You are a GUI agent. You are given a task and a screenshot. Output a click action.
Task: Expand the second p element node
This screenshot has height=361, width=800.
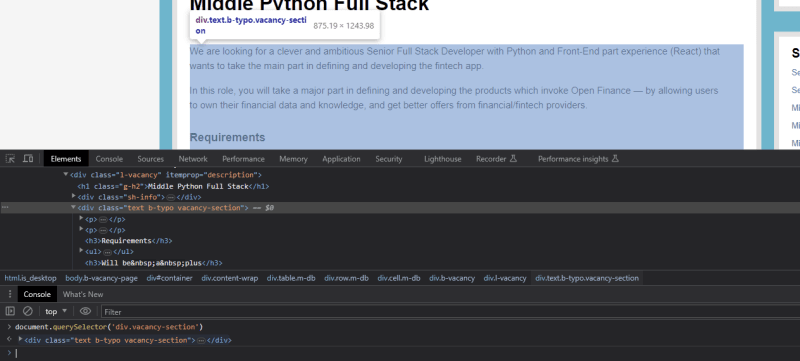coord(81,229)
